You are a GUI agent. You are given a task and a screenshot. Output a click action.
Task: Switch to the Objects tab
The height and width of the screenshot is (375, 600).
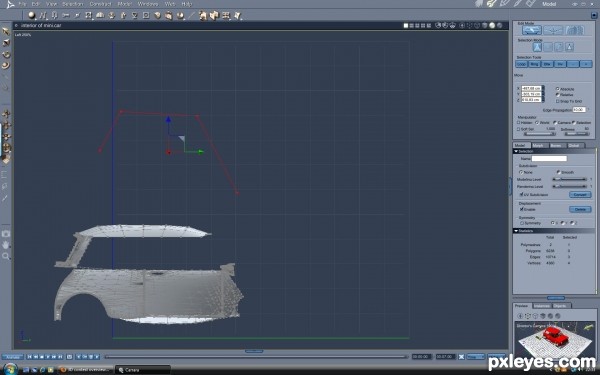pos(561,306)
